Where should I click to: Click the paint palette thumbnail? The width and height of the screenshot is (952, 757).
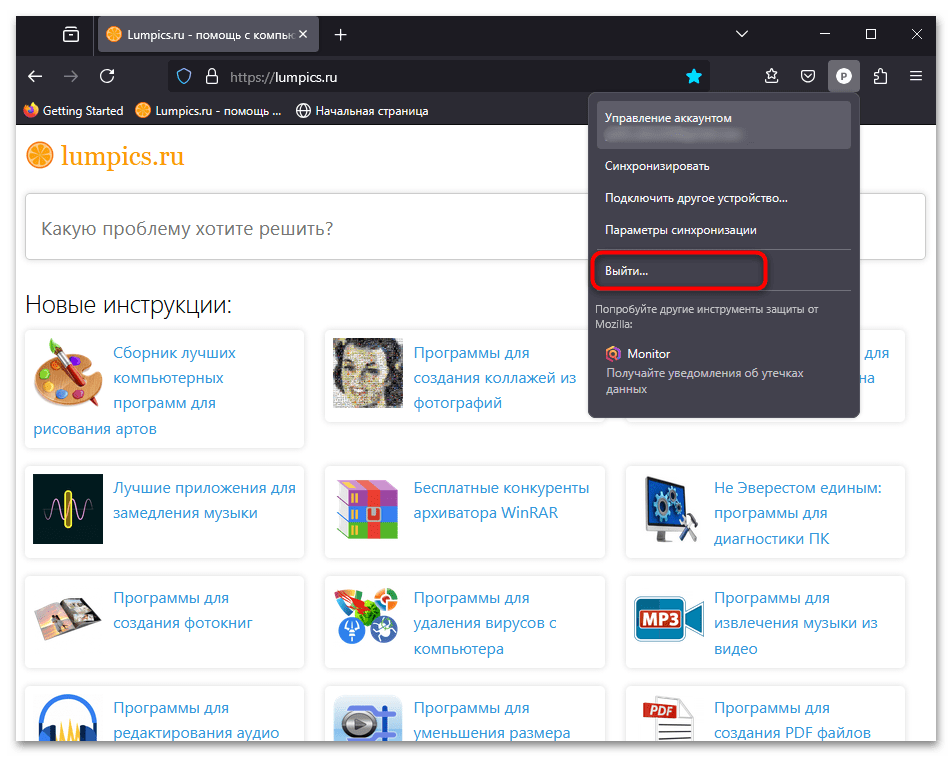click(68, 373)
